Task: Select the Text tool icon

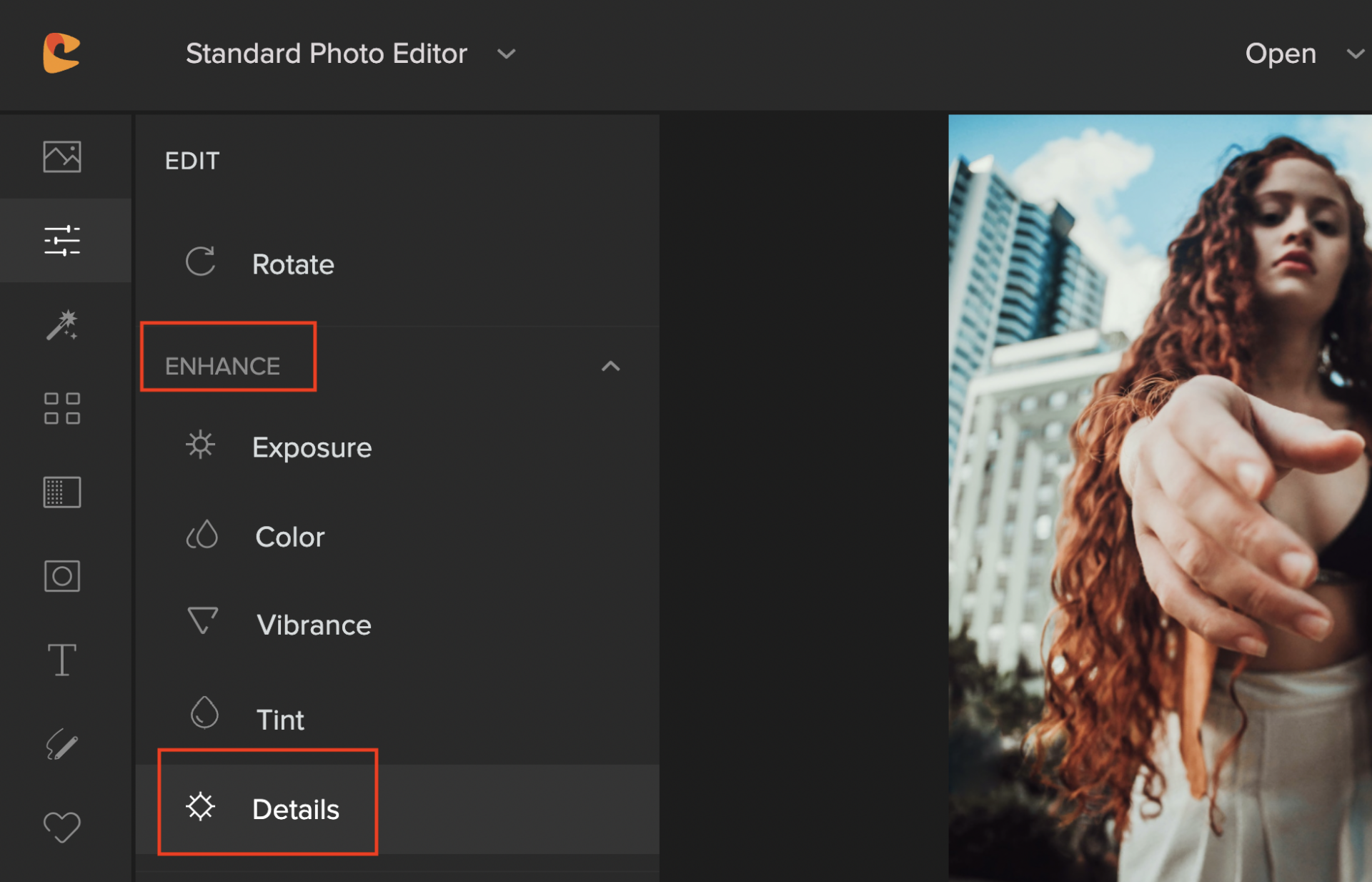Action: 62,660
